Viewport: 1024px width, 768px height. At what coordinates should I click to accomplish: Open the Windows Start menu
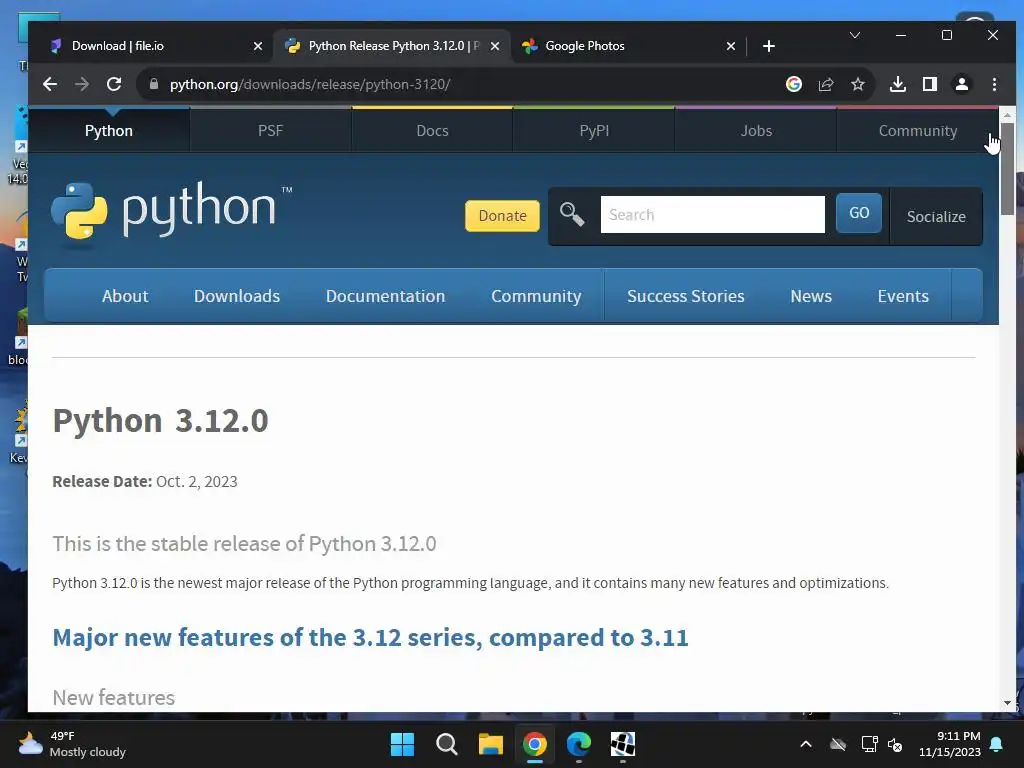[402, 744]
